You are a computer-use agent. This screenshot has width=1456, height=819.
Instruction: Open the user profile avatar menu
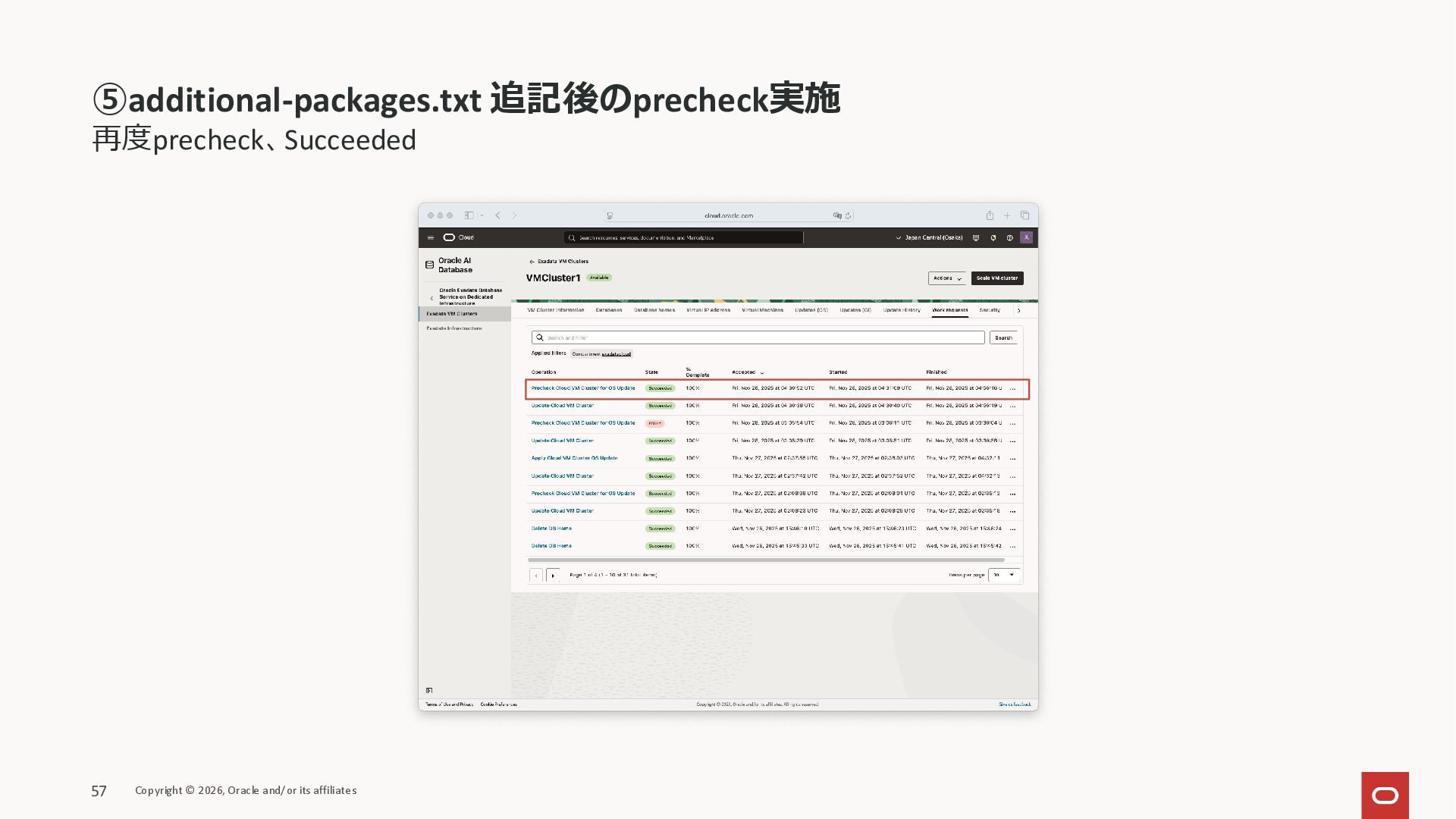(x=1026, y=237)
